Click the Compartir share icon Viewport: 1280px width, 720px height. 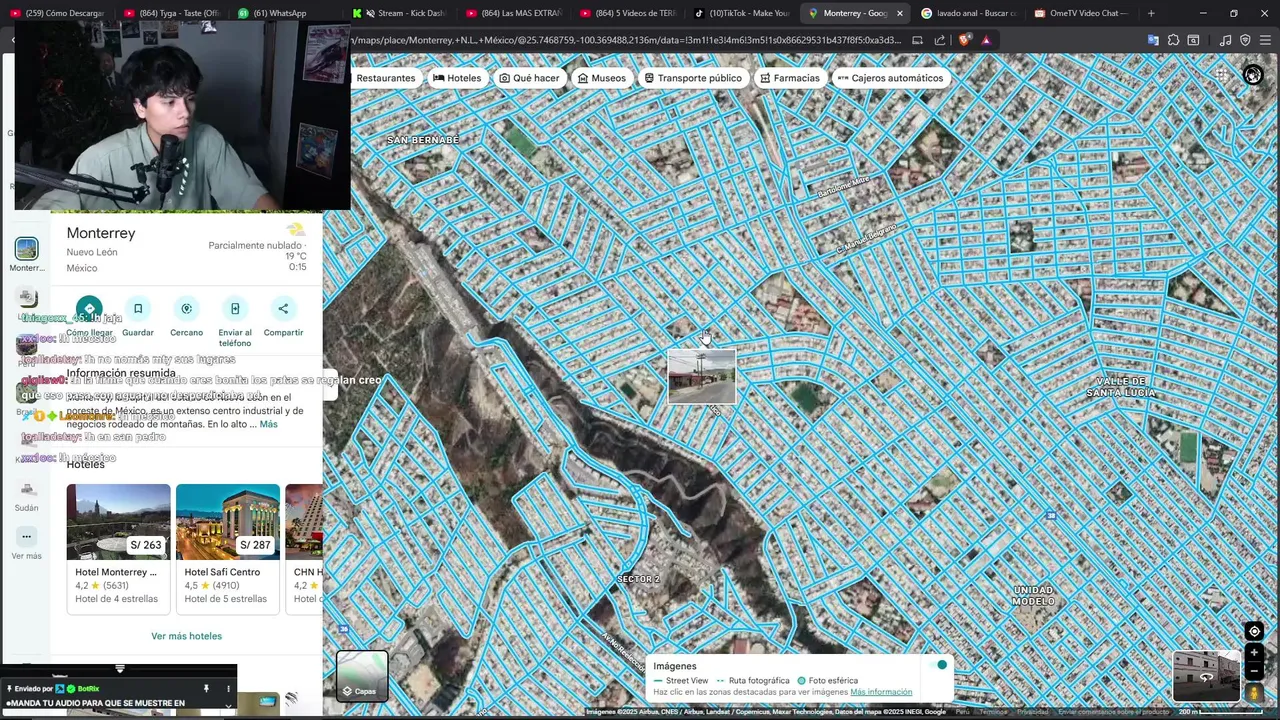(x=283, y=309)
